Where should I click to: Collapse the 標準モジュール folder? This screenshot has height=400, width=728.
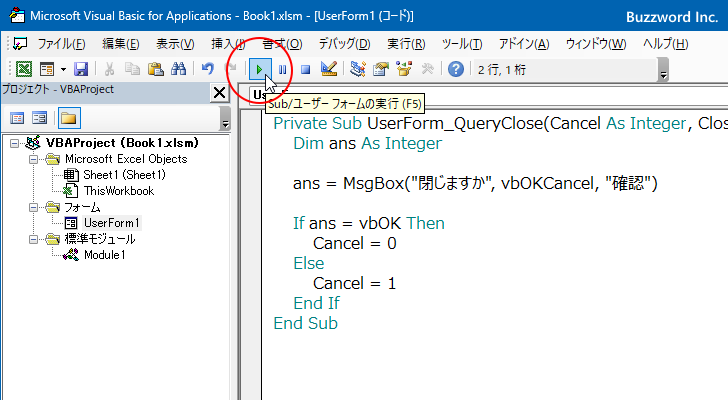[33, 239]
